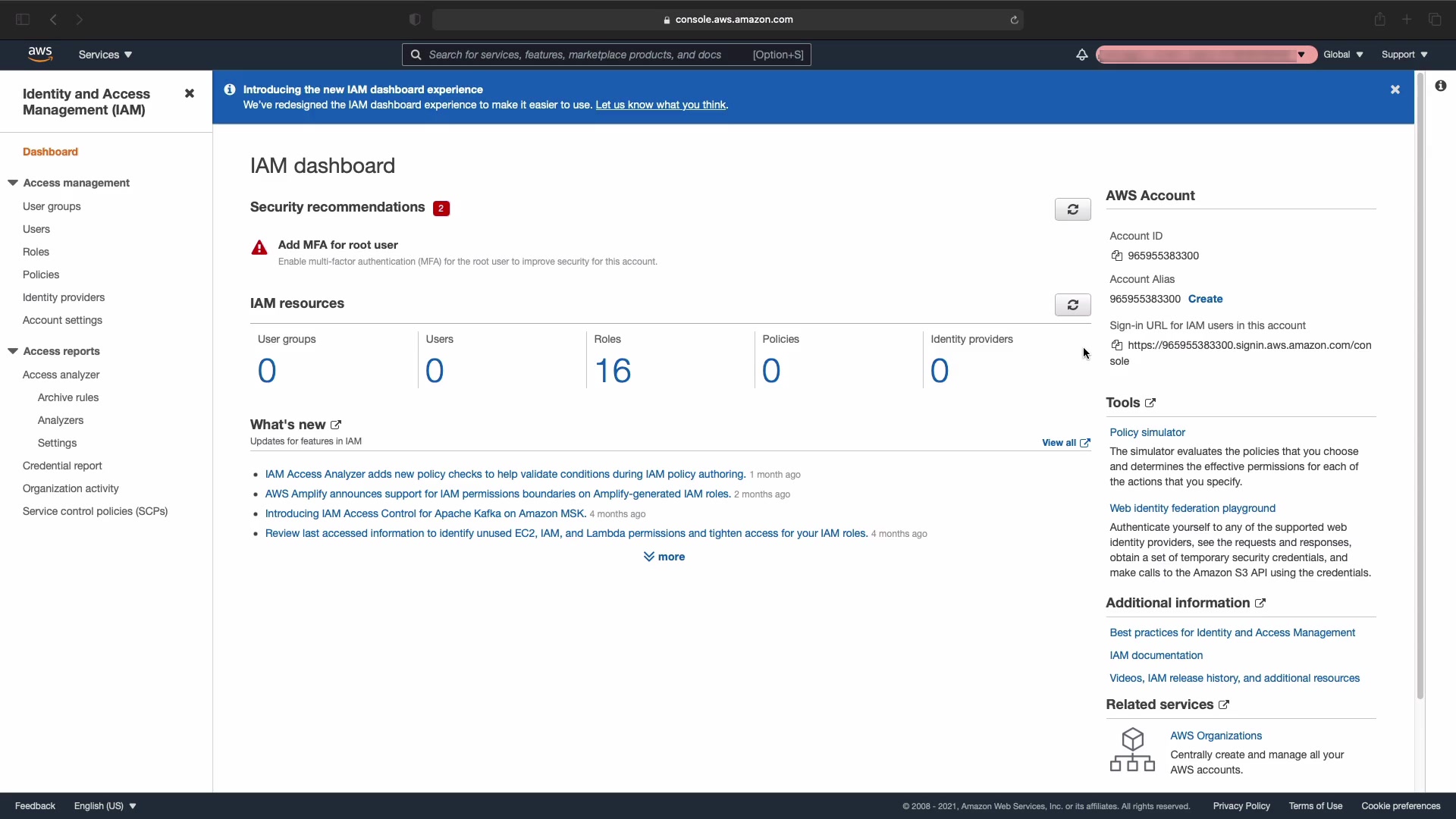Close the IAM navigation sidebar
1456x819 pixels.
point(190,94)
